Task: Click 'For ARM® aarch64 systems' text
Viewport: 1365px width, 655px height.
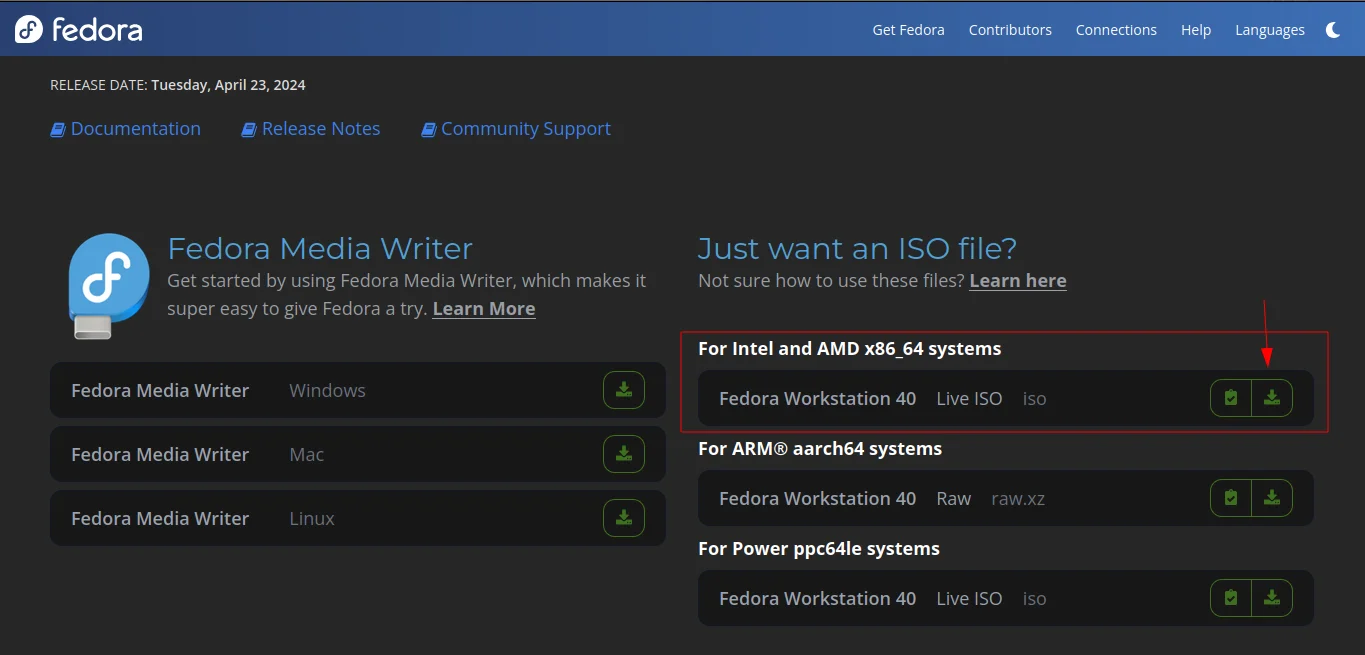Action: click(820, 449)
